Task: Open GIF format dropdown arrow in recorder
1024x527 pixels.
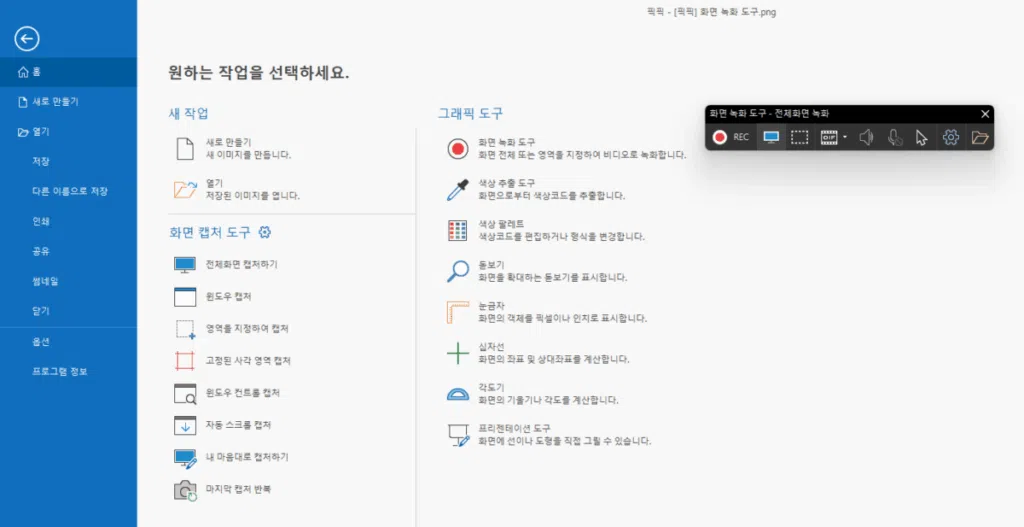Action: [845, 137]
